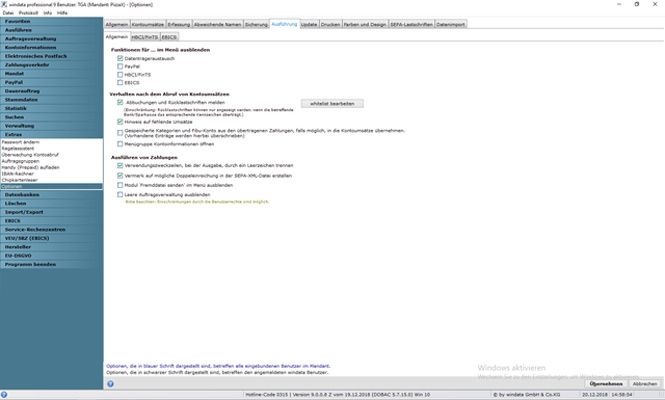Switch to the Update tab
This screenshot has width=665, height=400.
point(309,25)
